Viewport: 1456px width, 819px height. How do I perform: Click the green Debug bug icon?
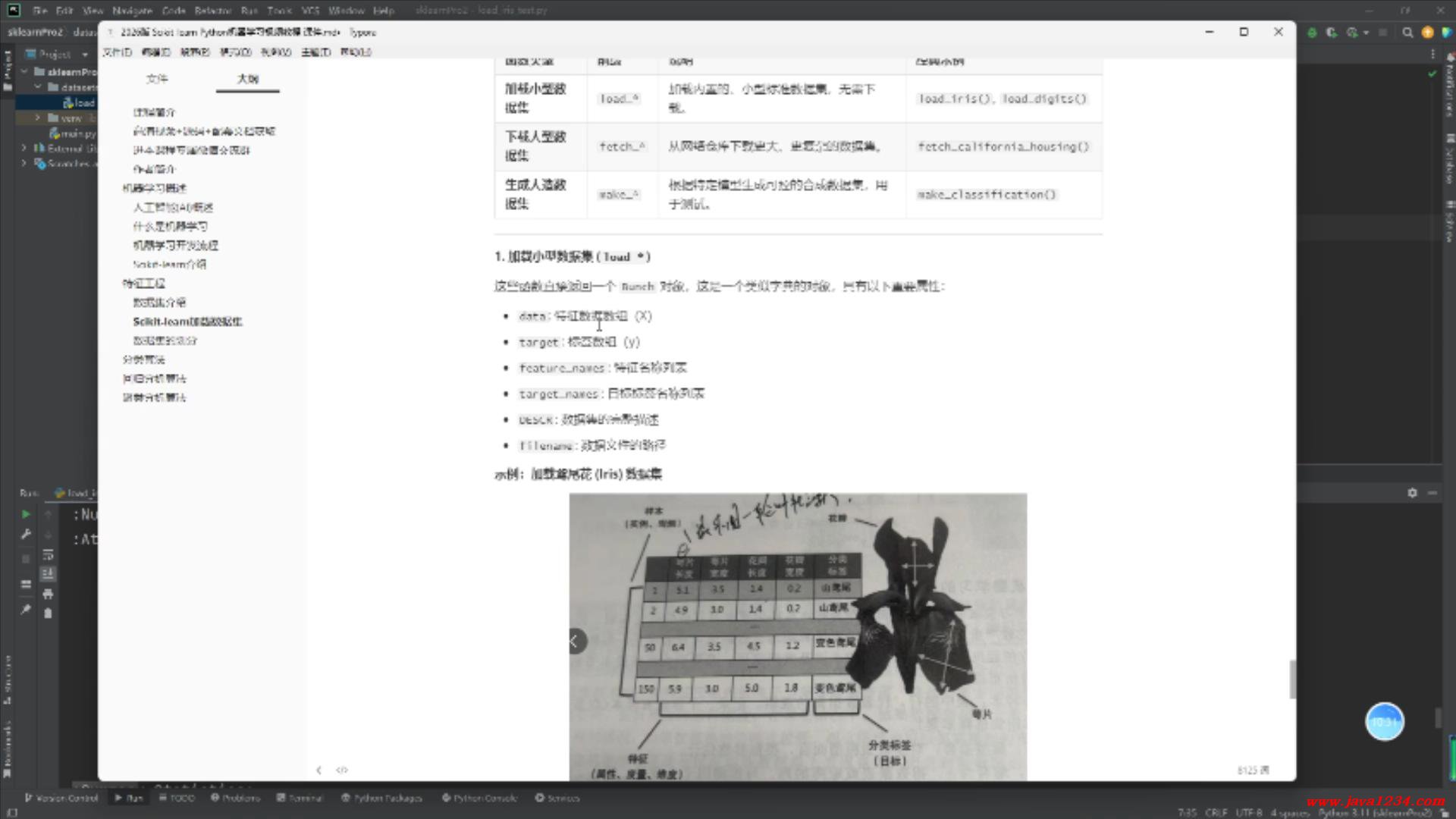[1313, 33]
